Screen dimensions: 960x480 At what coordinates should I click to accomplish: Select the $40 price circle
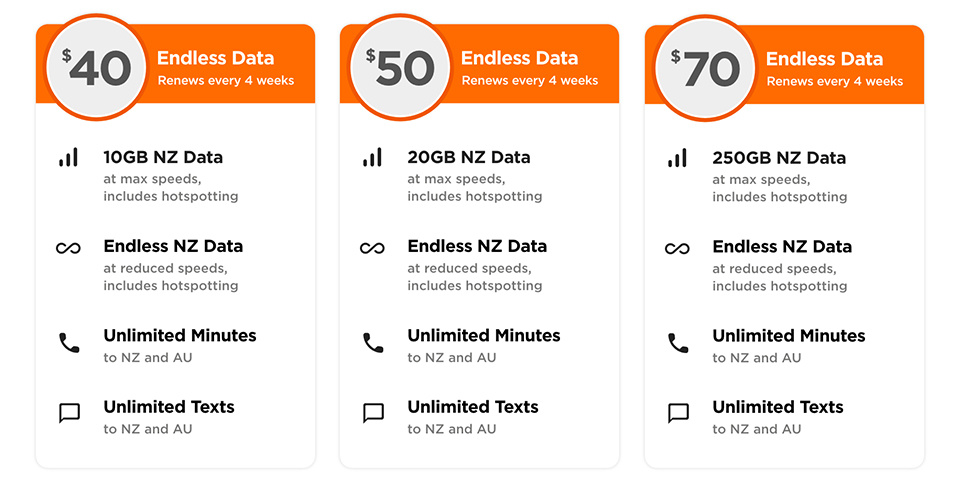click(x=97, y=68)
